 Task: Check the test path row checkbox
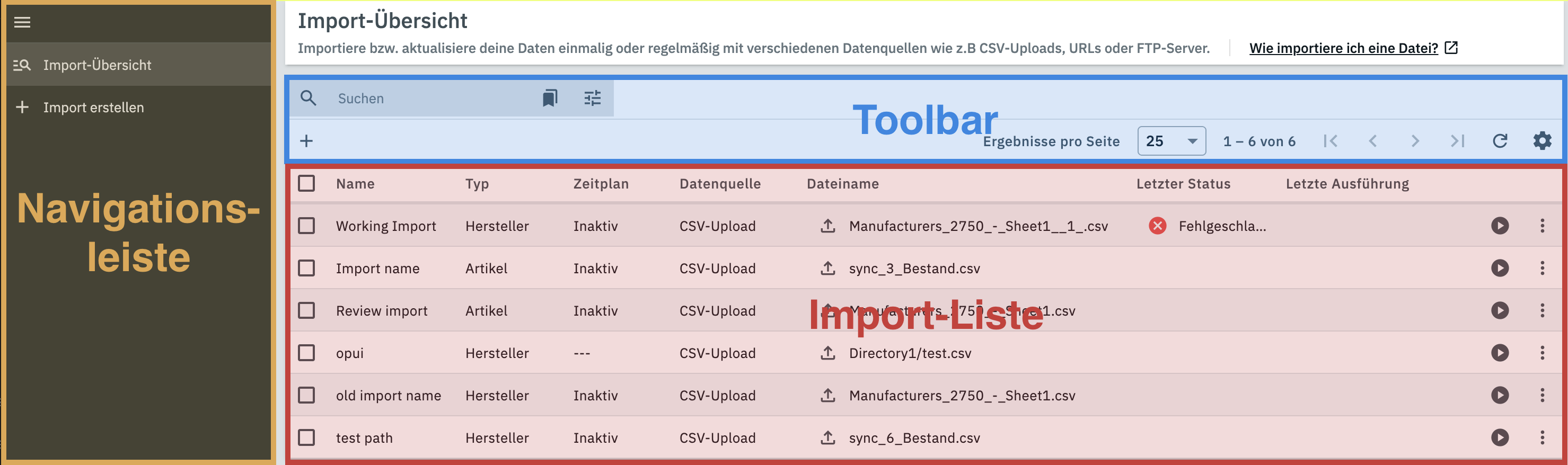point(307,437)
